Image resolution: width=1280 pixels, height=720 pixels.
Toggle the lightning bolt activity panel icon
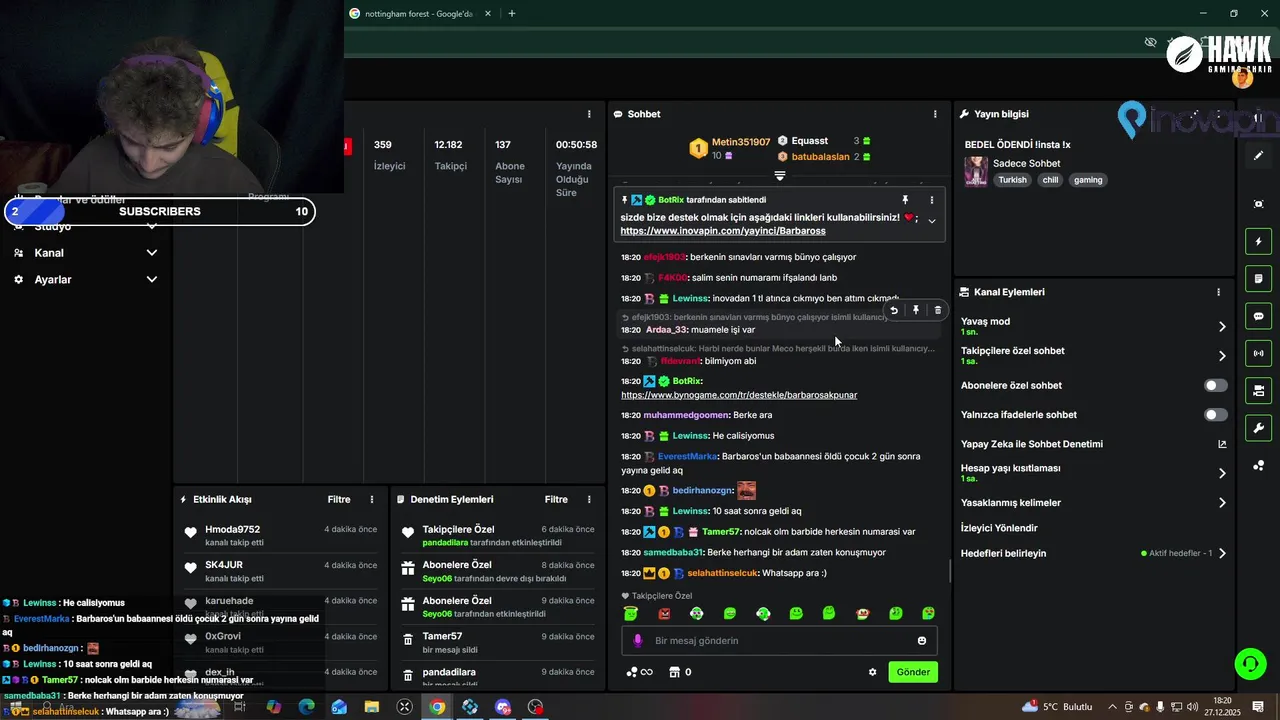click(1258, 241)
